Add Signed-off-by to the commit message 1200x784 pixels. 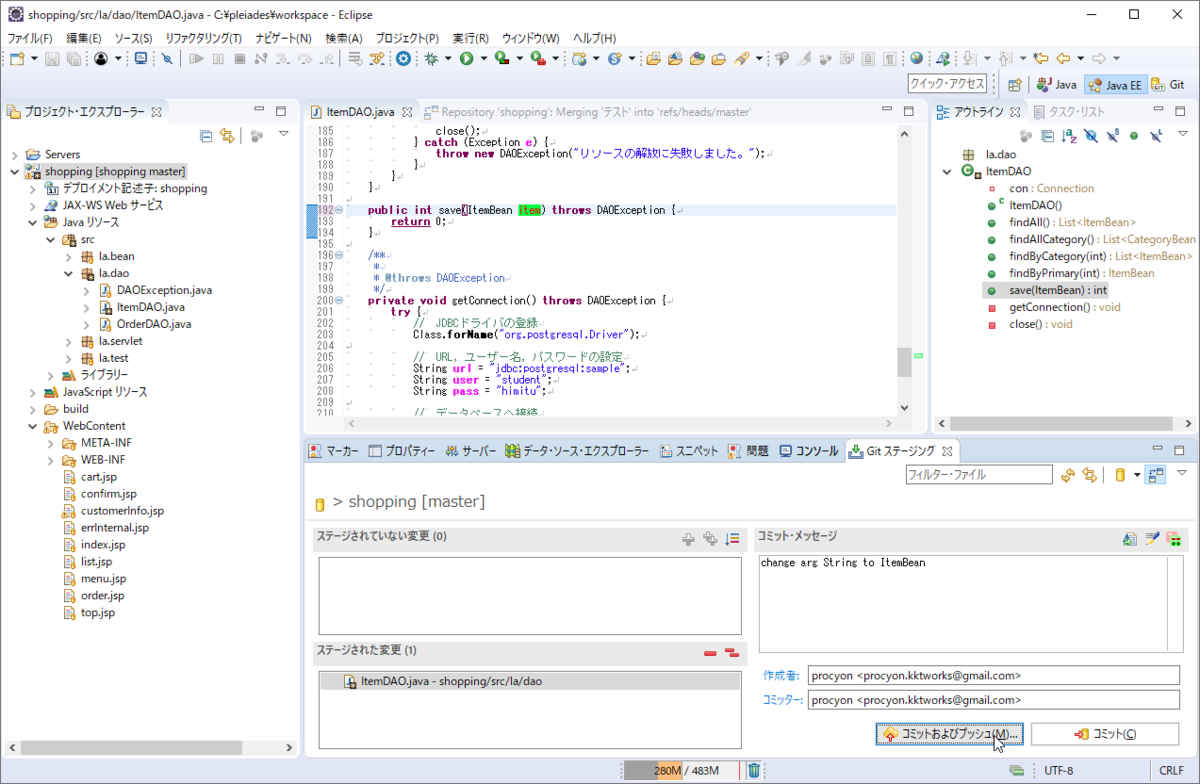[1151, 538]
